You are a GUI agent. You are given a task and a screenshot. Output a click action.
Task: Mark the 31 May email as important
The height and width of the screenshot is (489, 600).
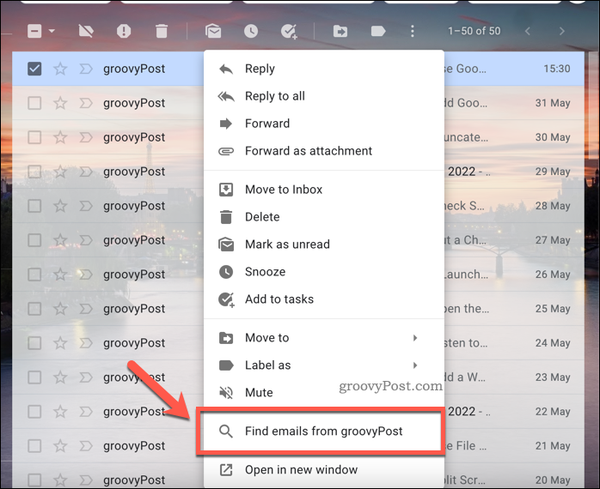click(x=86, y=103)
